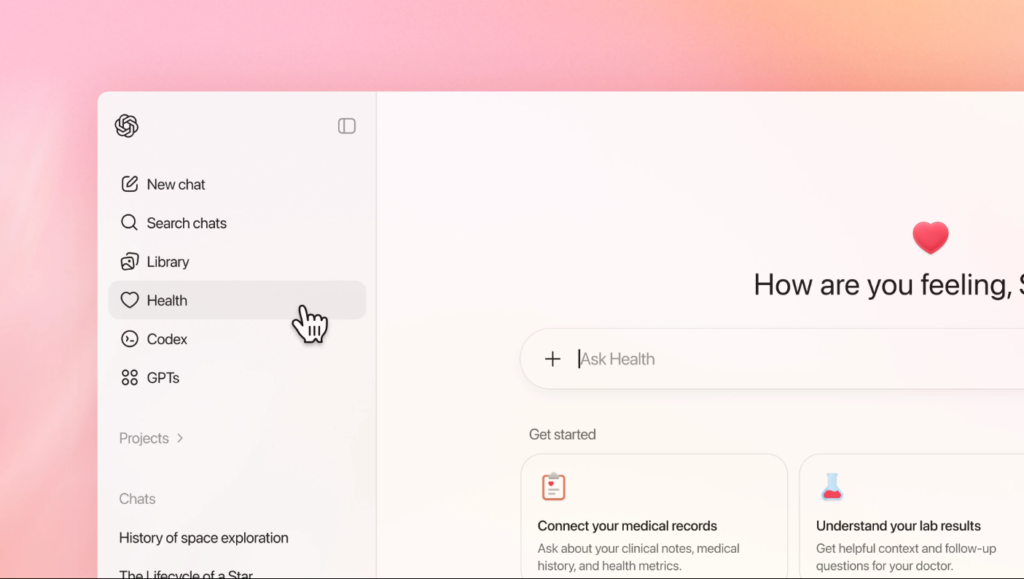Collapse the Chats section header
1024x579 pixels.
point(137,499)
